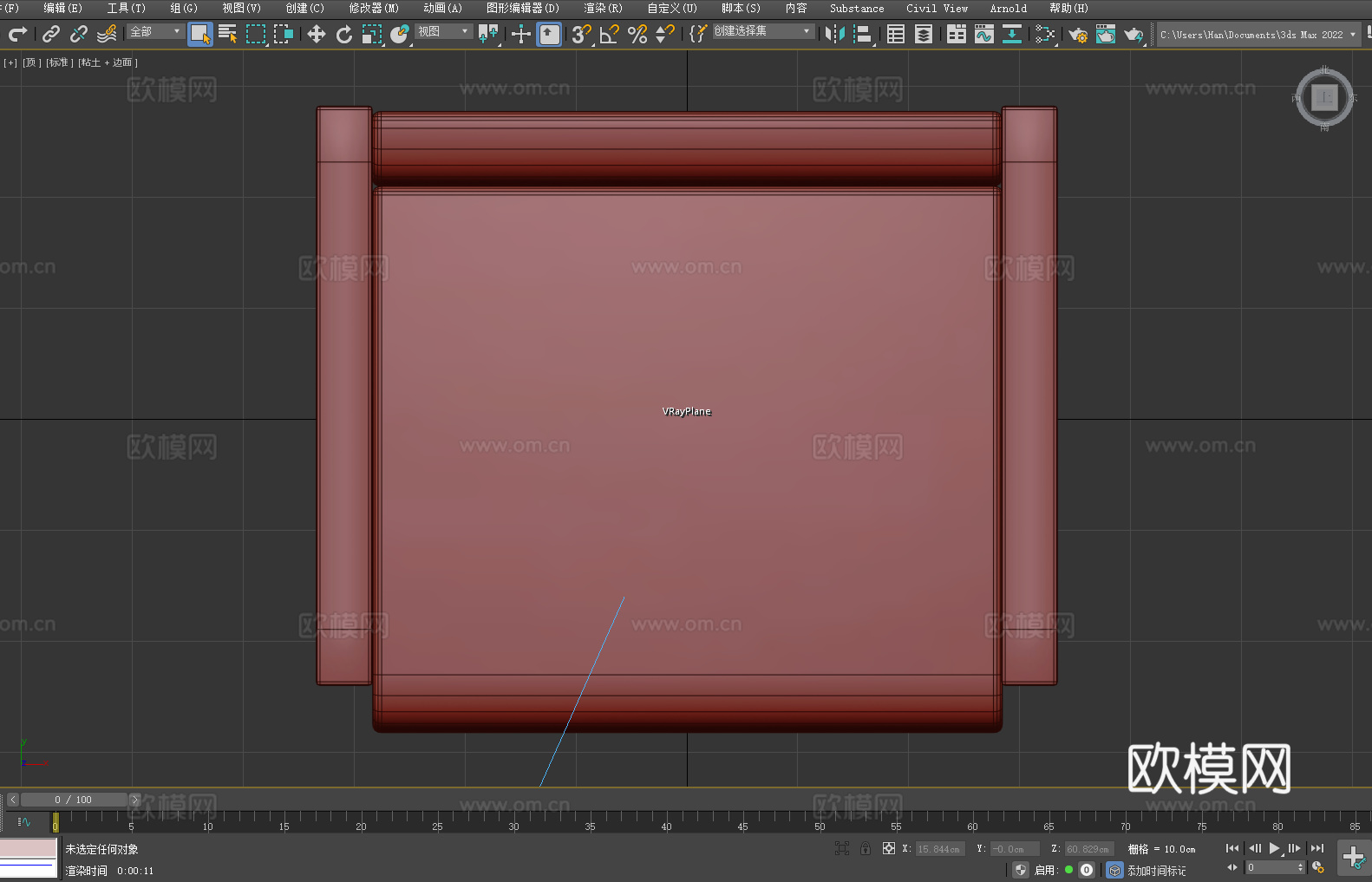
Task: Open the selection filter dropdown showing 全部
Action: [155, 31]
